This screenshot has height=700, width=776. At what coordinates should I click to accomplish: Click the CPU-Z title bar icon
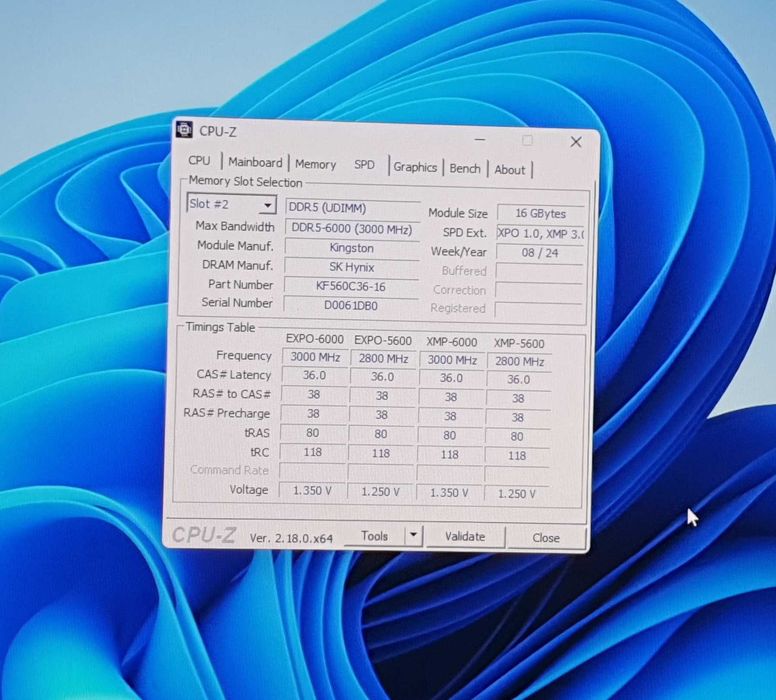(x=184, y=129)
